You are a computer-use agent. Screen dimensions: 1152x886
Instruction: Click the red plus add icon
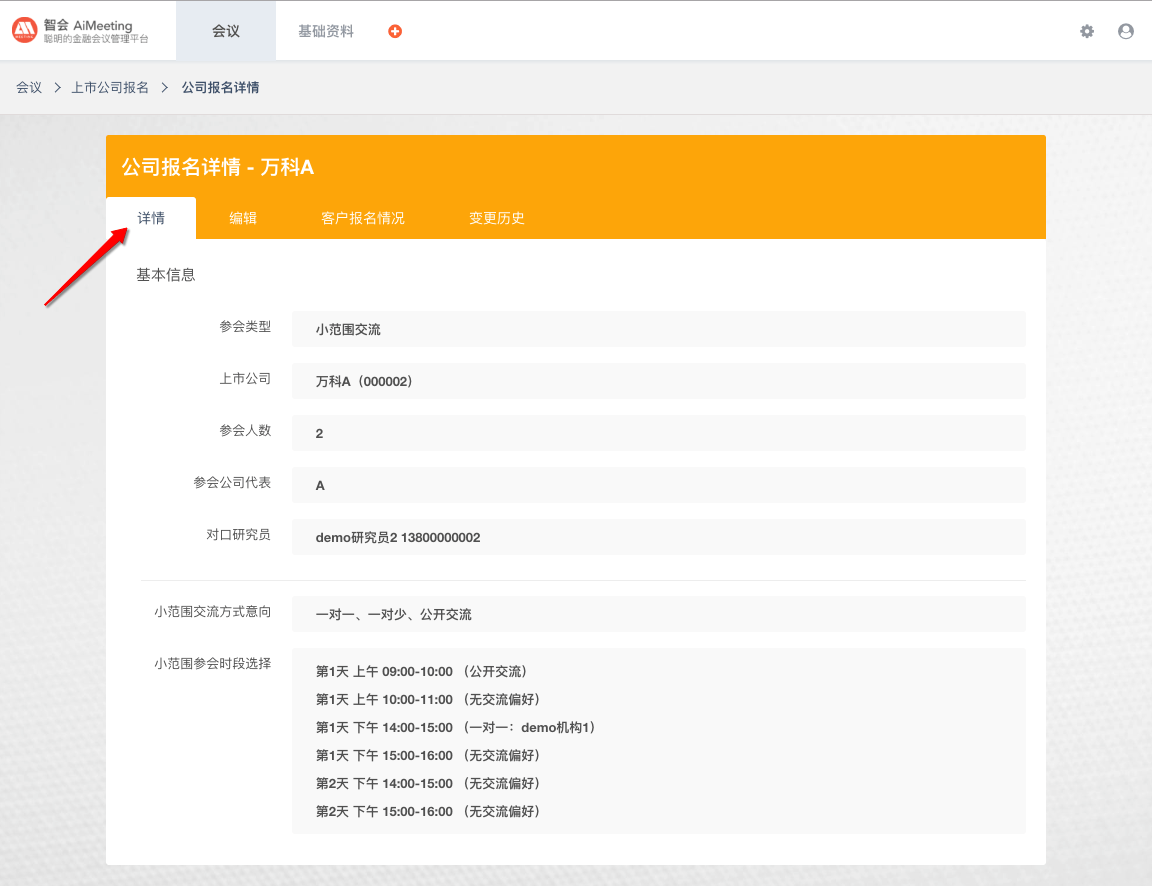pos(395,31)
